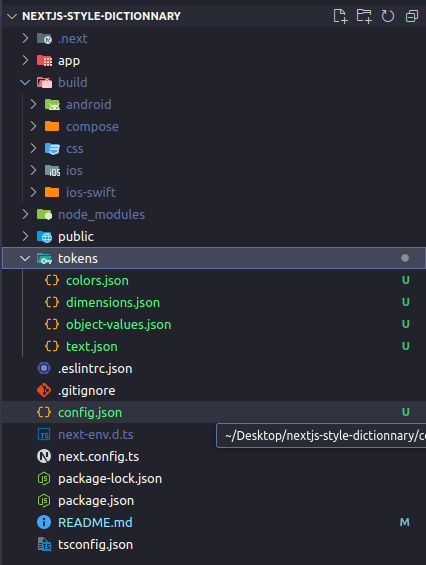Click the public folder globe icon

[x=44, y=236]
